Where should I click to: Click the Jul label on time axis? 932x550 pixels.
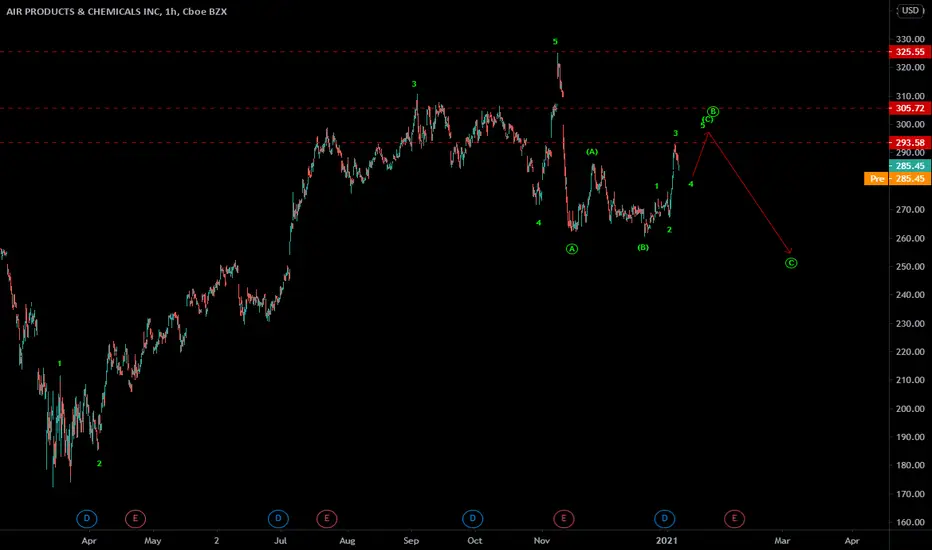click(280, 540)
